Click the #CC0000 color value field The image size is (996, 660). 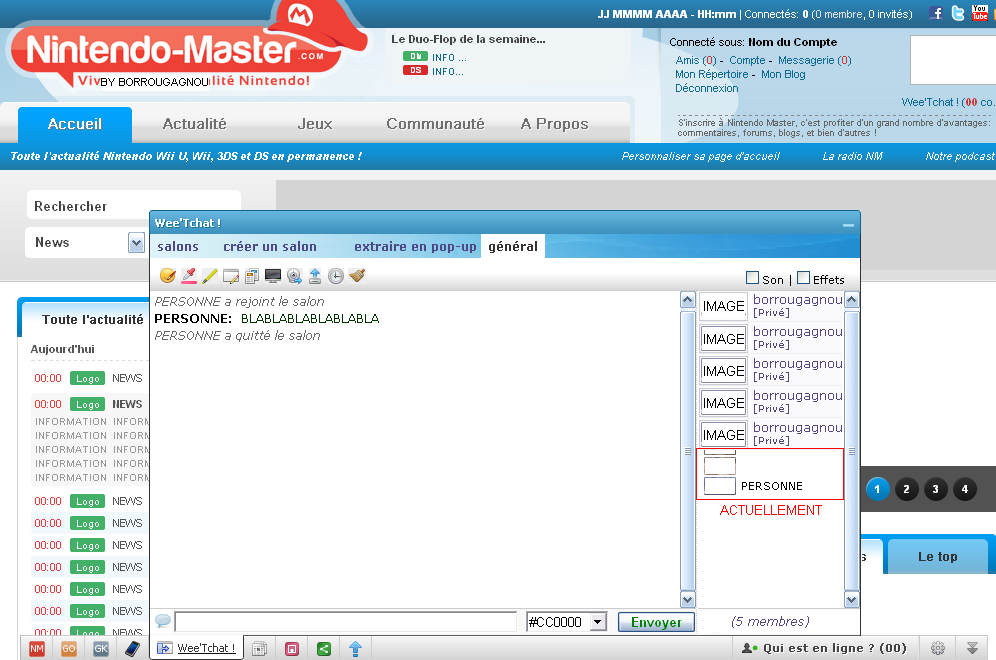pyautogui.click(x=558, y=622)
